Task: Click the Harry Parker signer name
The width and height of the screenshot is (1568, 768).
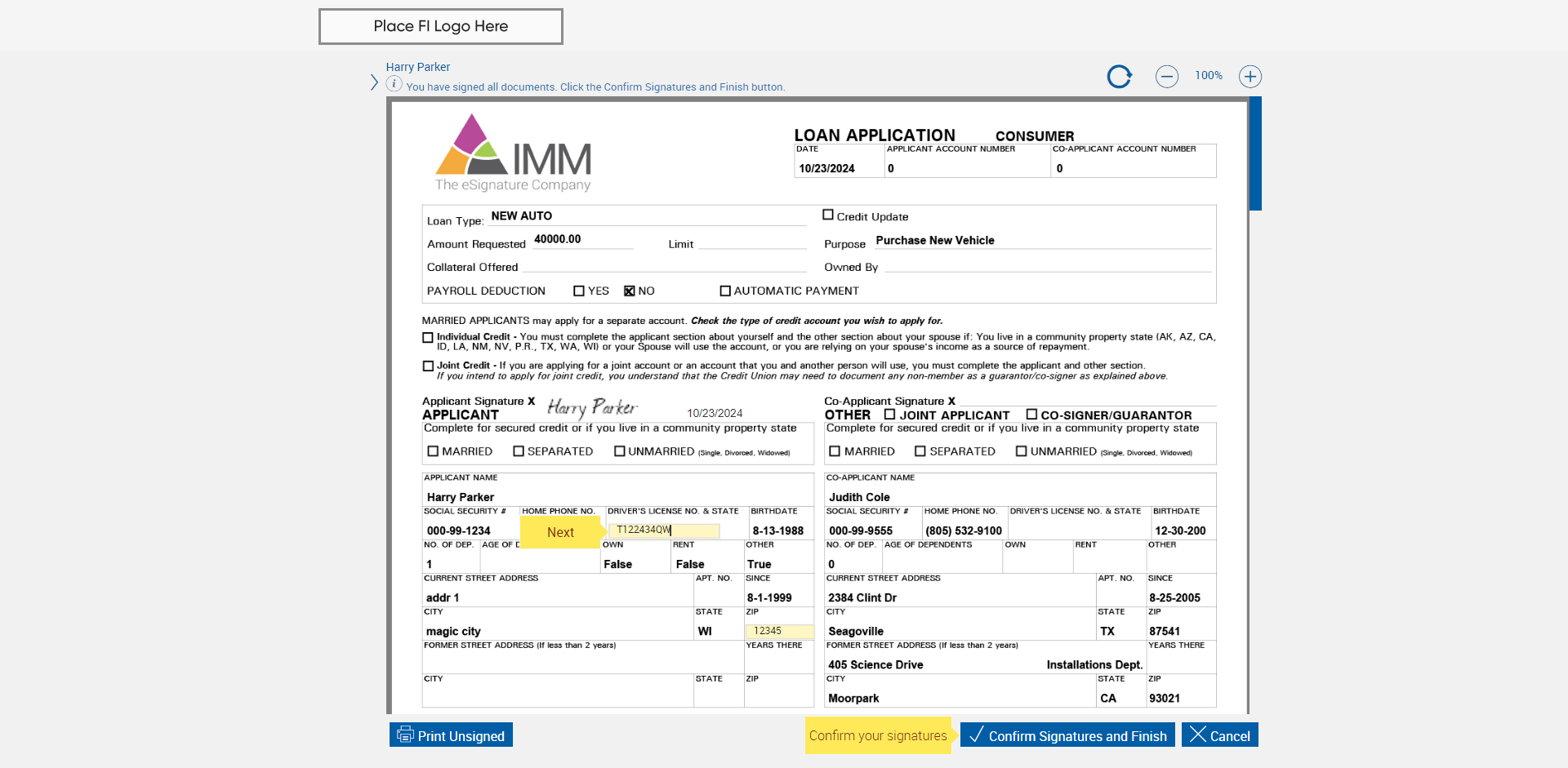Action: tap(418, 67)
